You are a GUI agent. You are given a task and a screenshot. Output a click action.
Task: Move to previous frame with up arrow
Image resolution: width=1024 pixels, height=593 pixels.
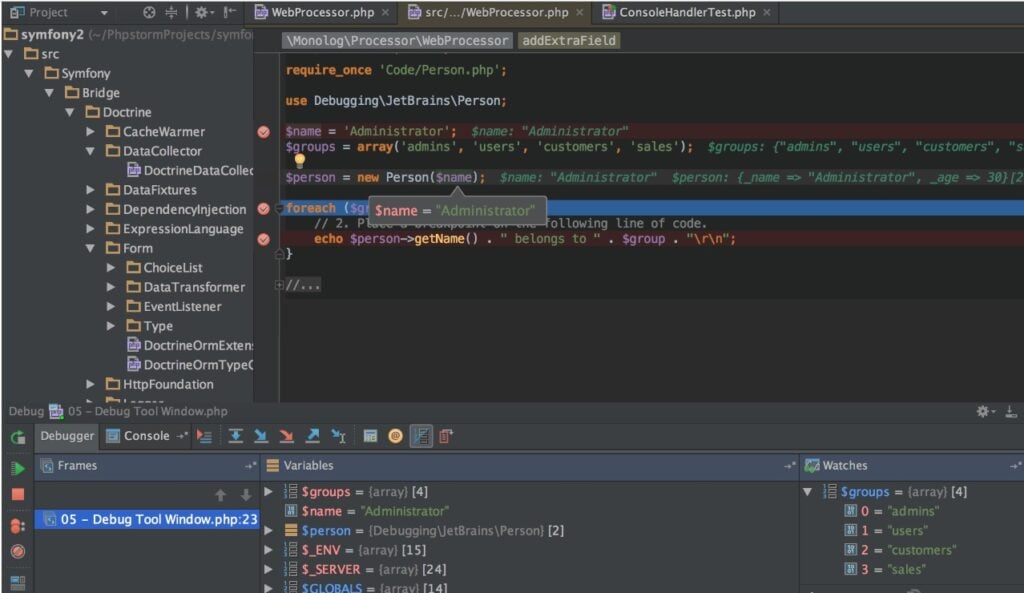(220, 495)
